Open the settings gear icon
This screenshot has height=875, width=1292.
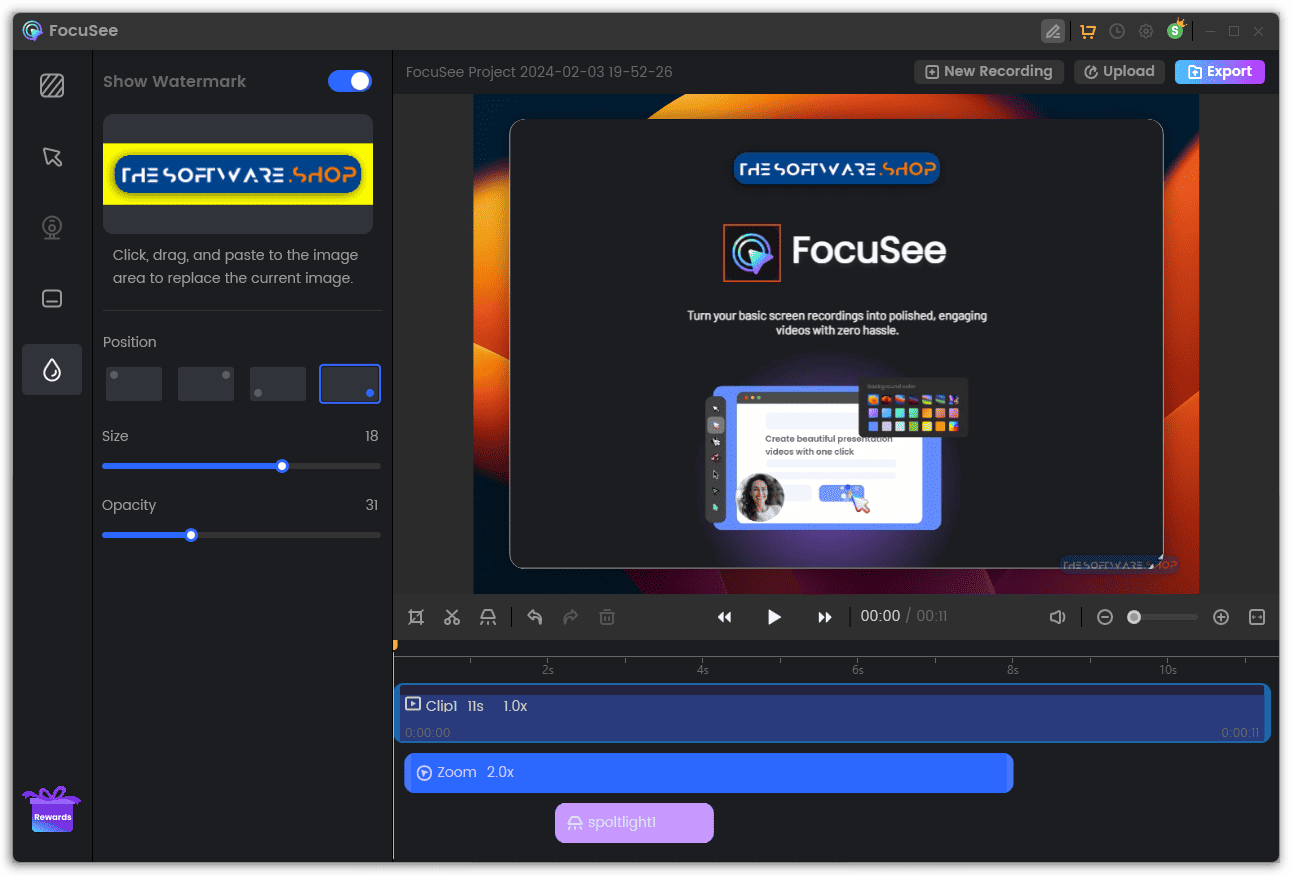point(1146,32)
